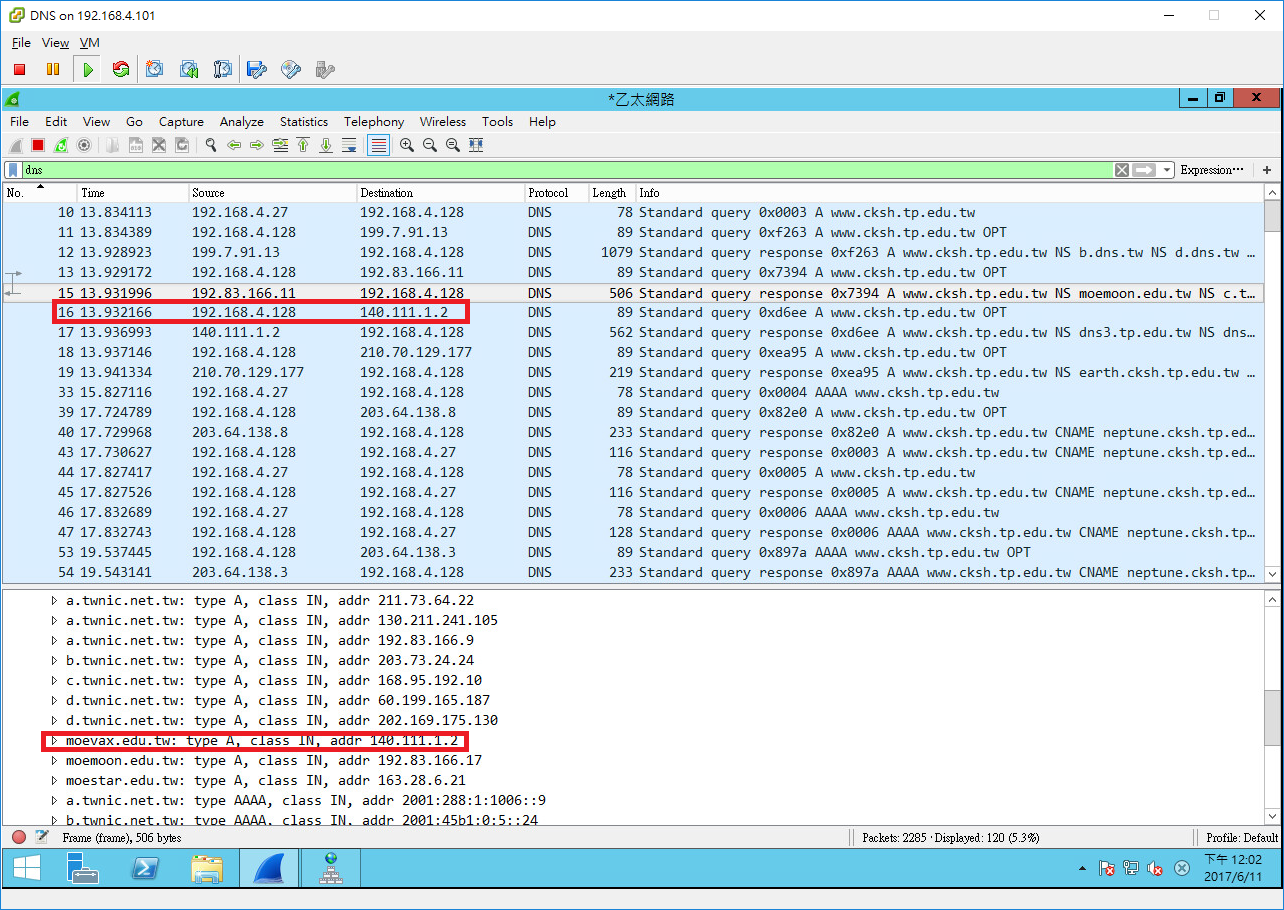
Task: Click the Profile: Default status entry
Action: click(x=1242, y=837)
